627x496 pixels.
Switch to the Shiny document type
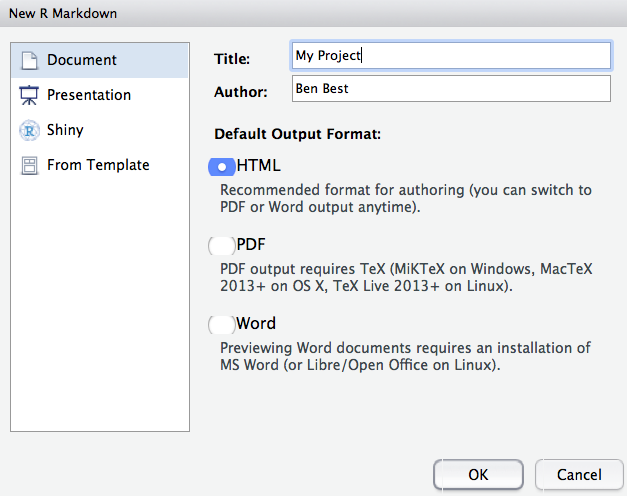(65, 130)
